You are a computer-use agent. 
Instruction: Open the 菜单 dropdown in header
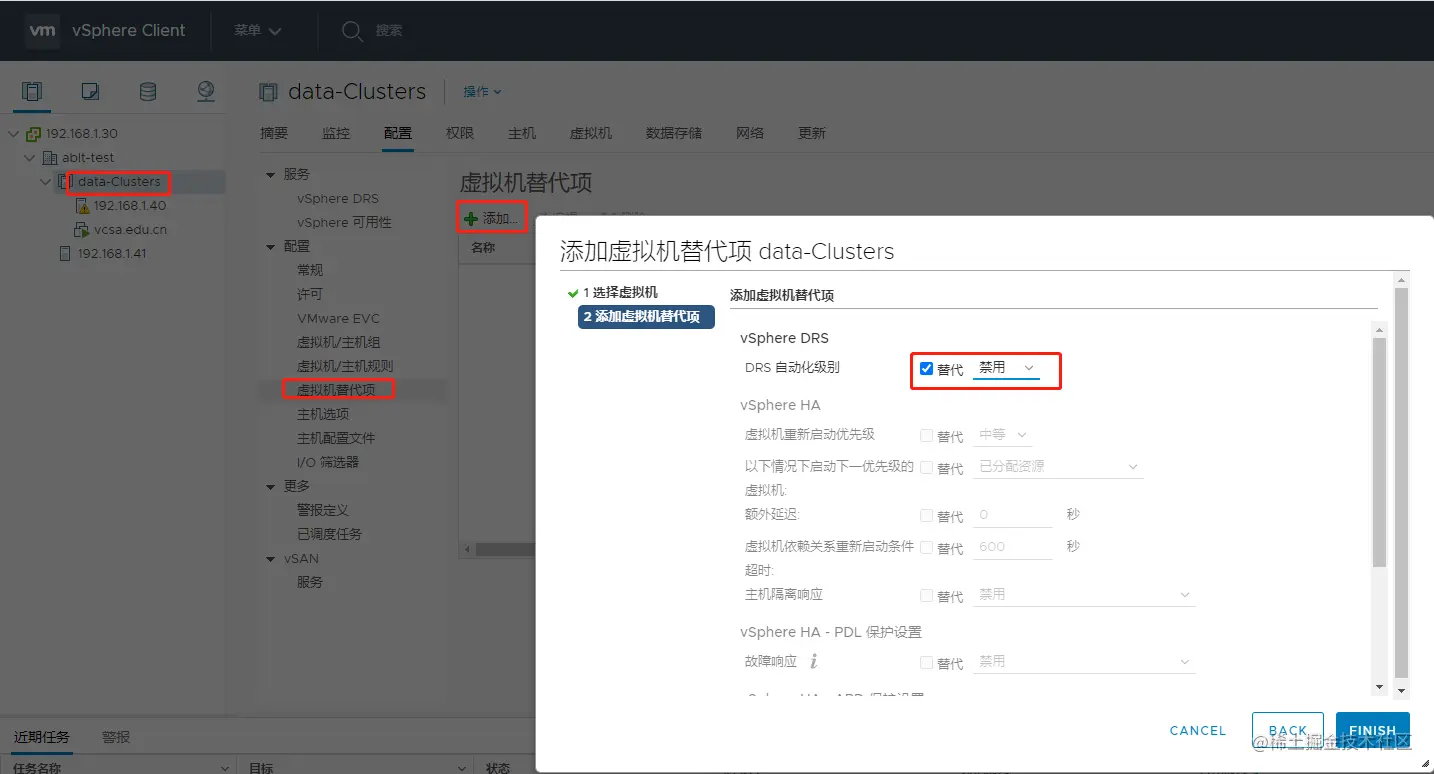(x=258, y=31)
